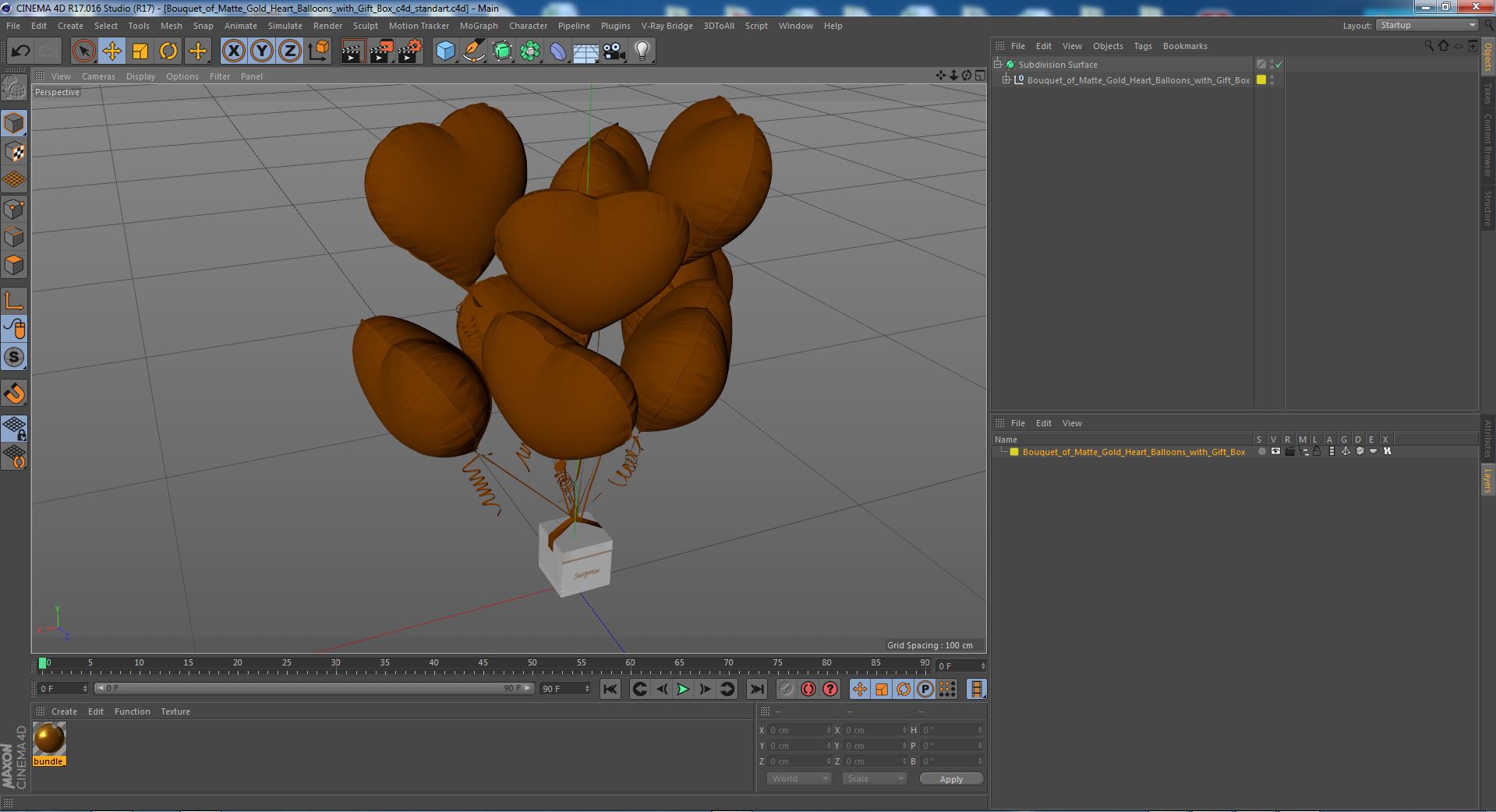The height and width of the screenshot is (812, 1496).
Task: Activate the Rotate tool
Action: point(168,51)
